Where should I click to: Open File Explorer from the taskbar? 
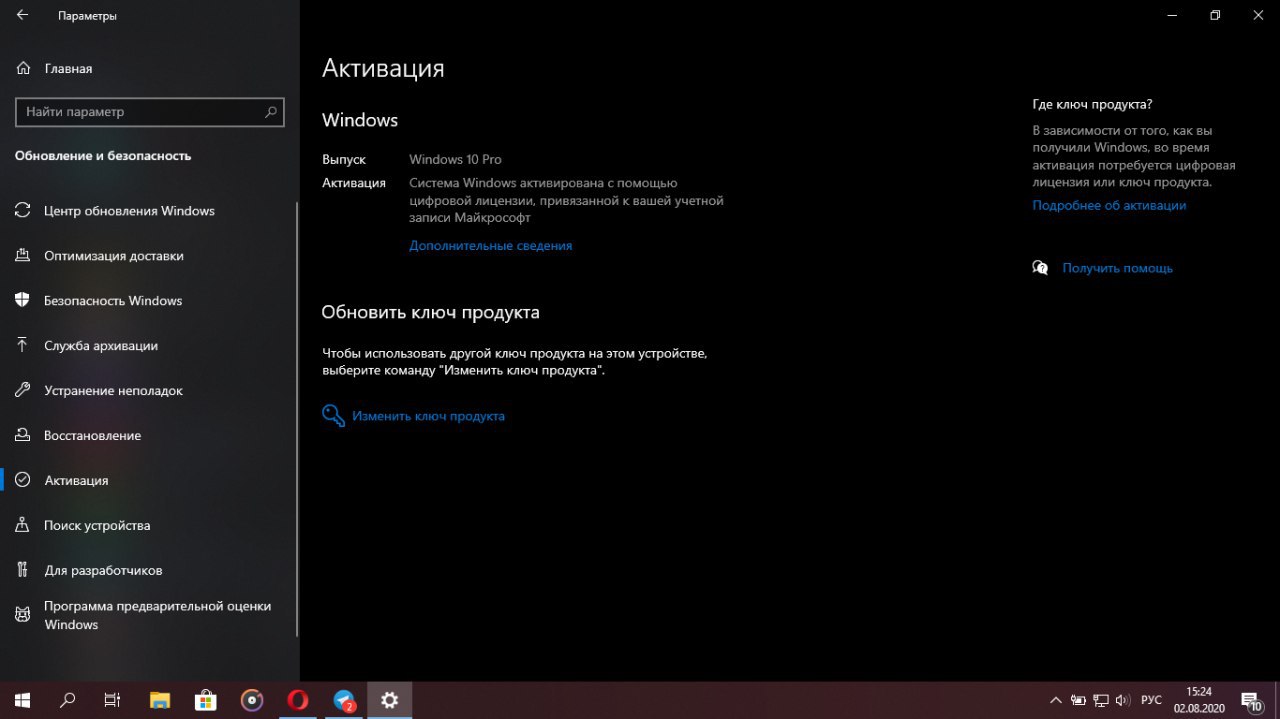point(159,700)
